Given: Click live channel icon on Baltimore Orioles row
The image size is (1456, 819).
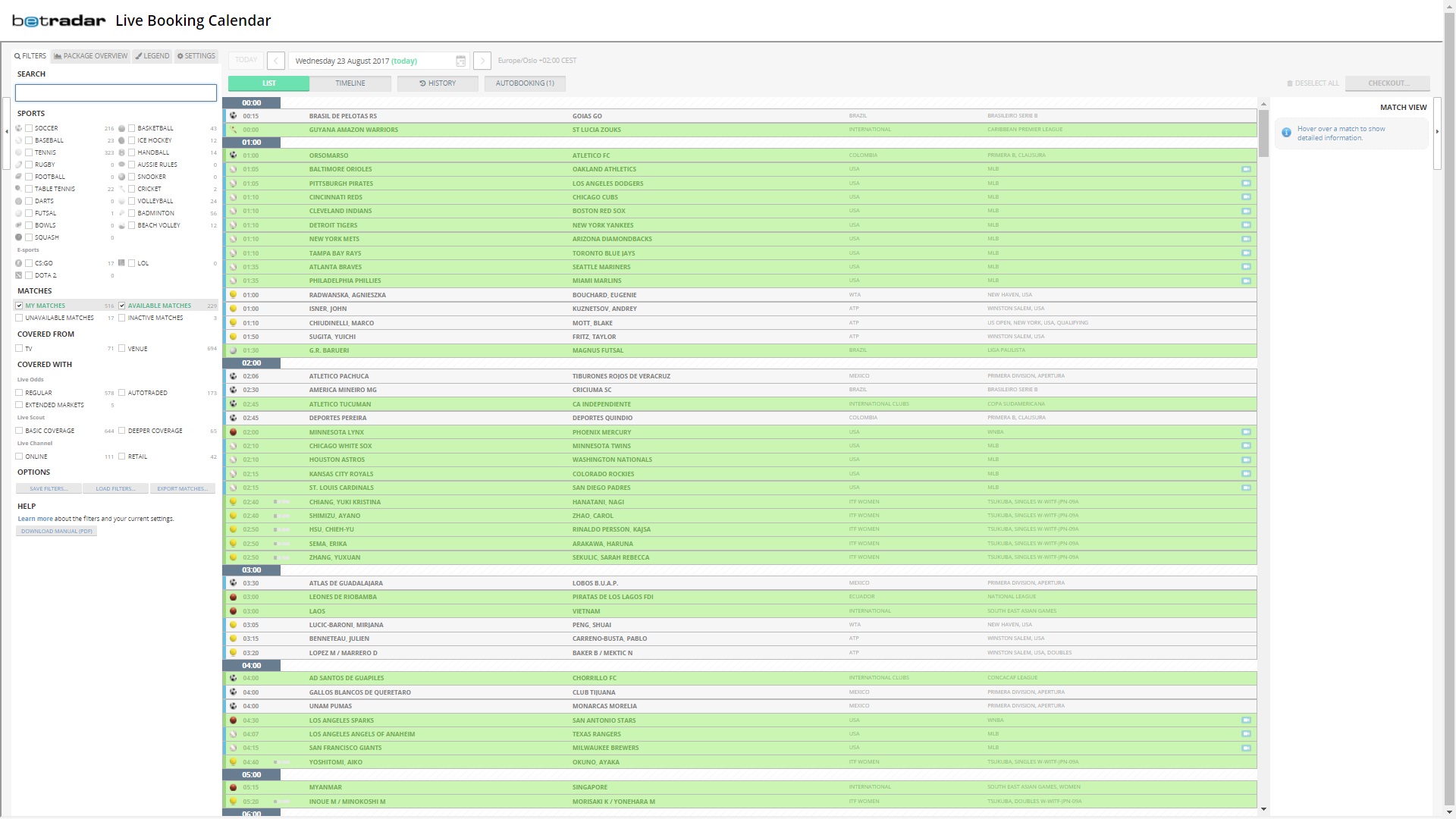Looking at the screenshot, I should 1246,169.
